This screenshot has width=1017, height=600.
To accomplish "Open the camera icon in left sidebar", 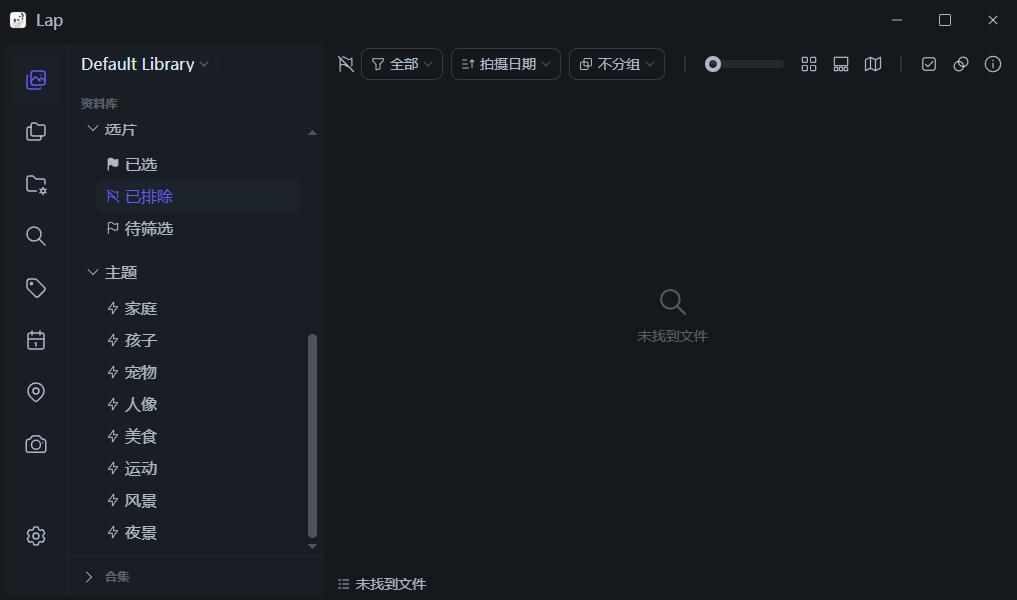I will (36, 444).
